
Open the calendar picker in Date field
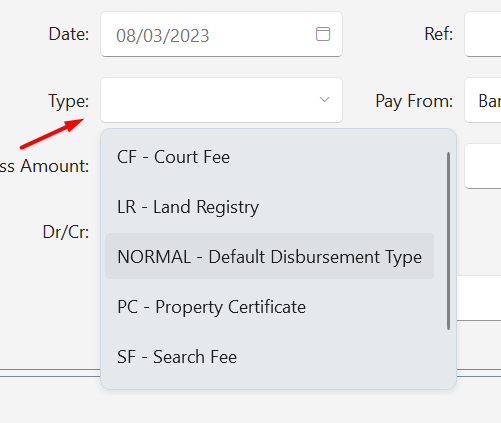323,34
